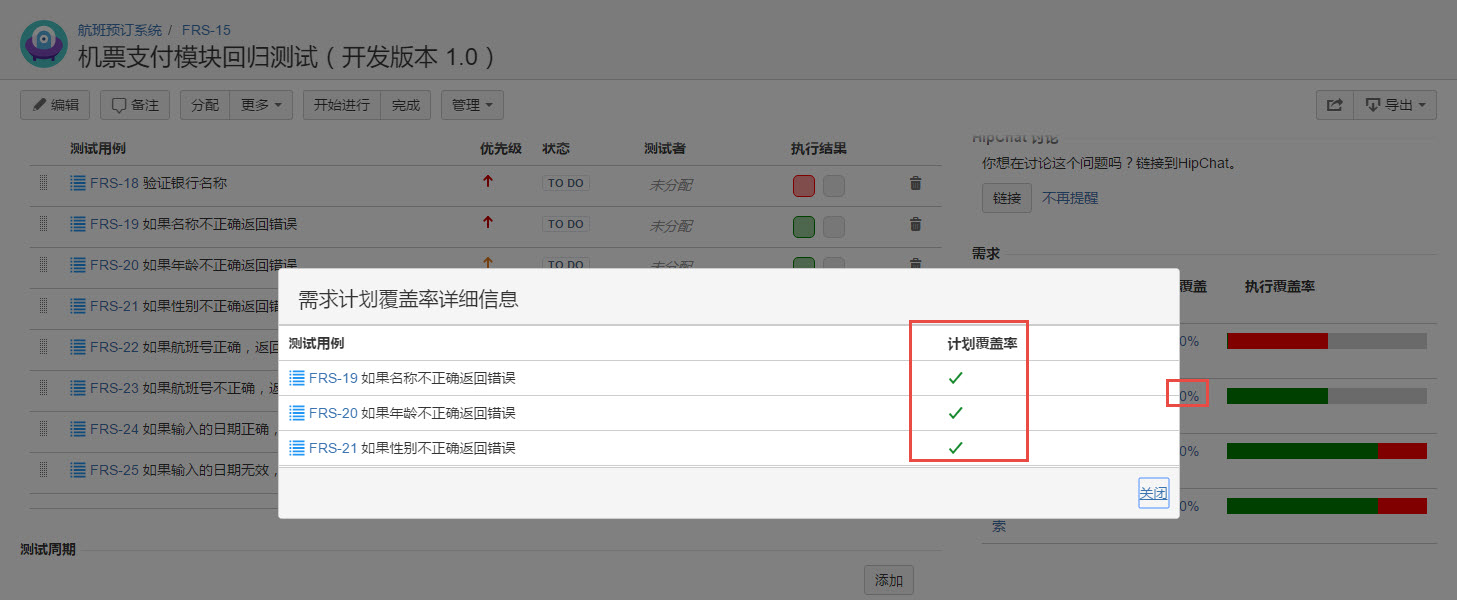Click the 分配 button
The image size is (1457, 600).
(205, 105)
